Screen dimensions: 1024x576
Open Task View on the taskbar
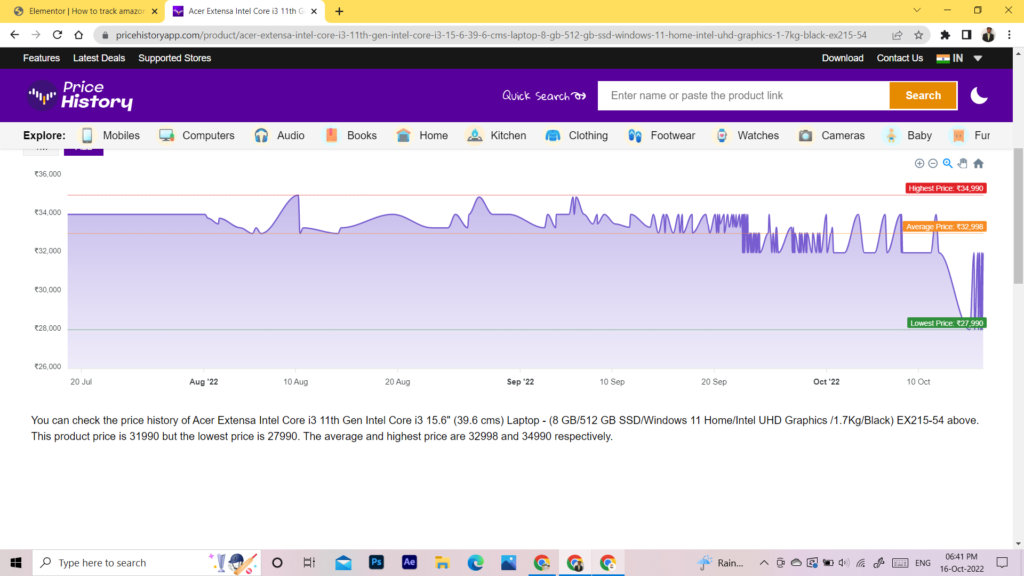[310, 562]
